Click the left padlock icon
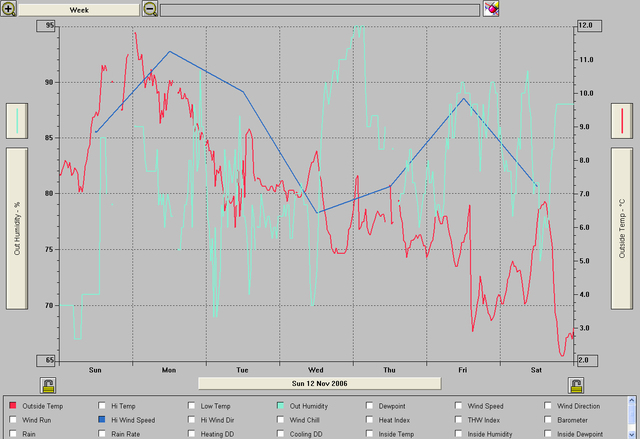 pos(47,385)
